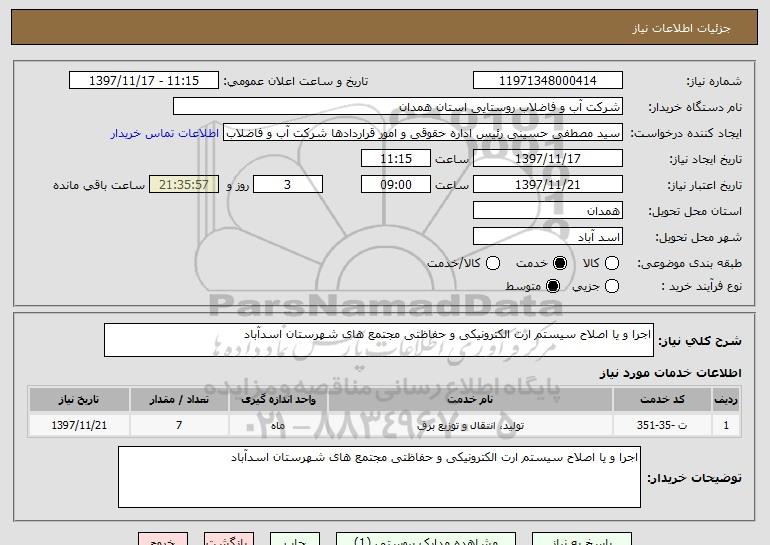Viewport: 770px width, 545px height.
Task: Click row number 1 cell
Action: (726, 425)
